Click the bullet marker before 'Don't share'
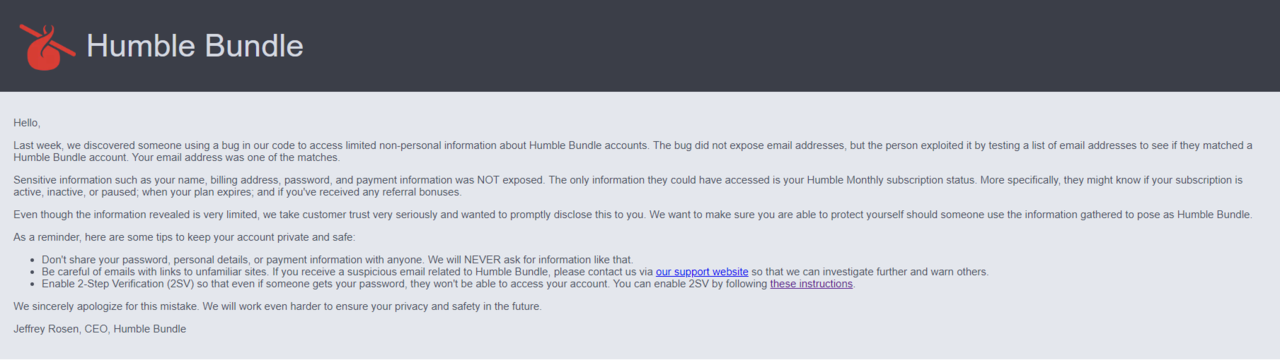Screen dimensions: 1280x360 (31, 260)
